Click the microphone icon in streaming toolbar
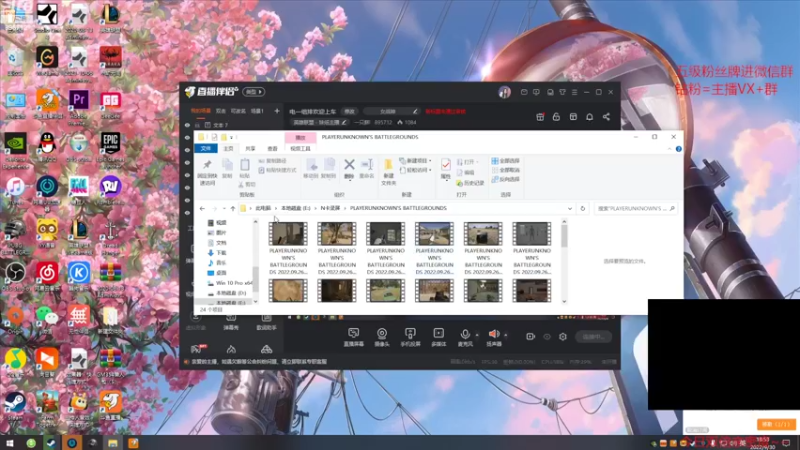 coord(465,334)
